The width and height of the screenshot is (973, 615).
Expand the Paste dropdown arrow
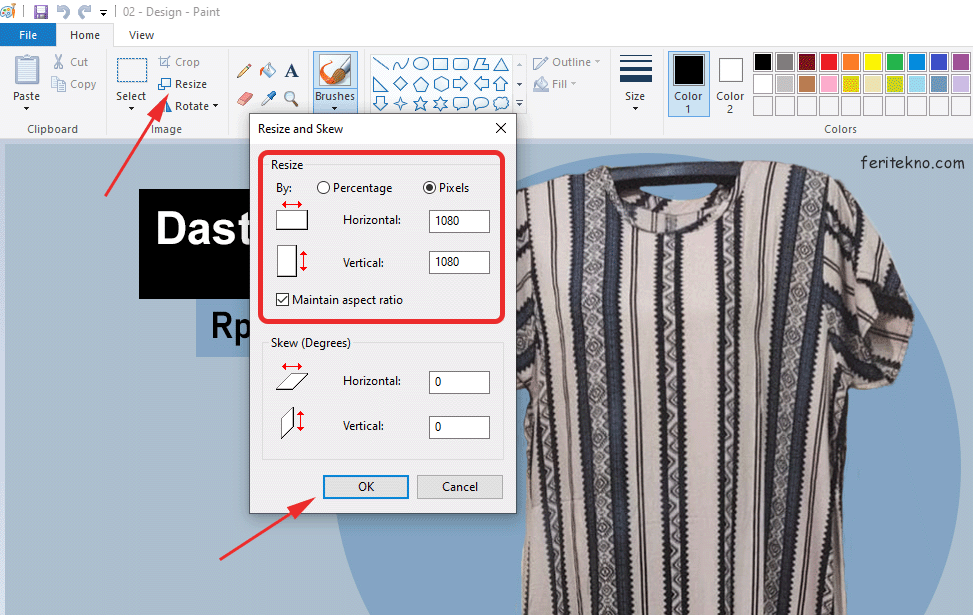(26, 109)
